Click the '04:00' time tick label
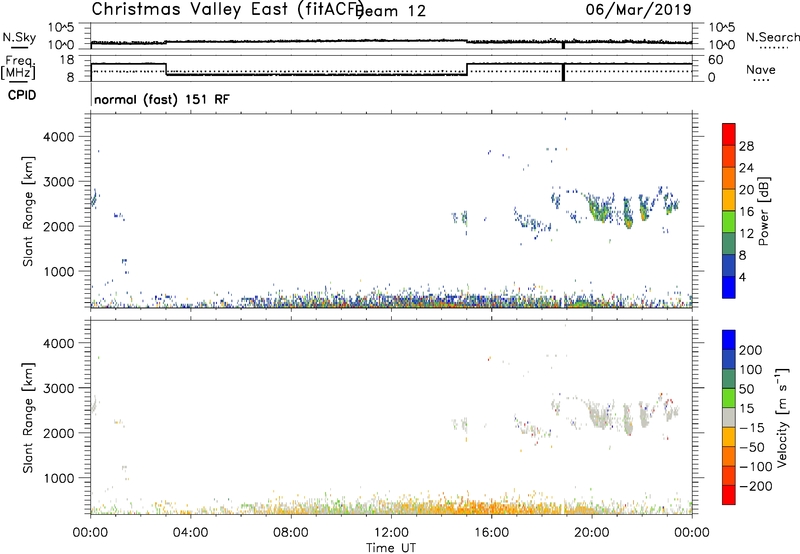The height and width of the screenshot is (554, 800). click(x=190, y=533)
